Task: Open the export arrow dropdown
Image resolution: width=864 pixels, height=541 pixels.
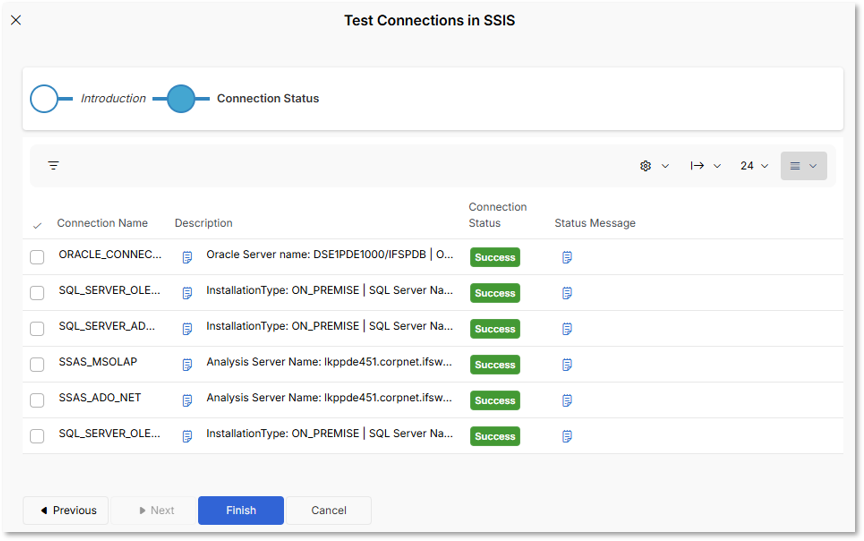Action: (705, 166)
